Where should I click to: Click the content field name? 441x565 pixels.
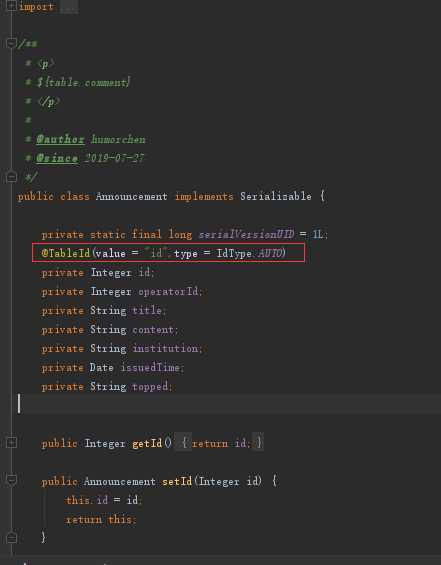(153, 330)
